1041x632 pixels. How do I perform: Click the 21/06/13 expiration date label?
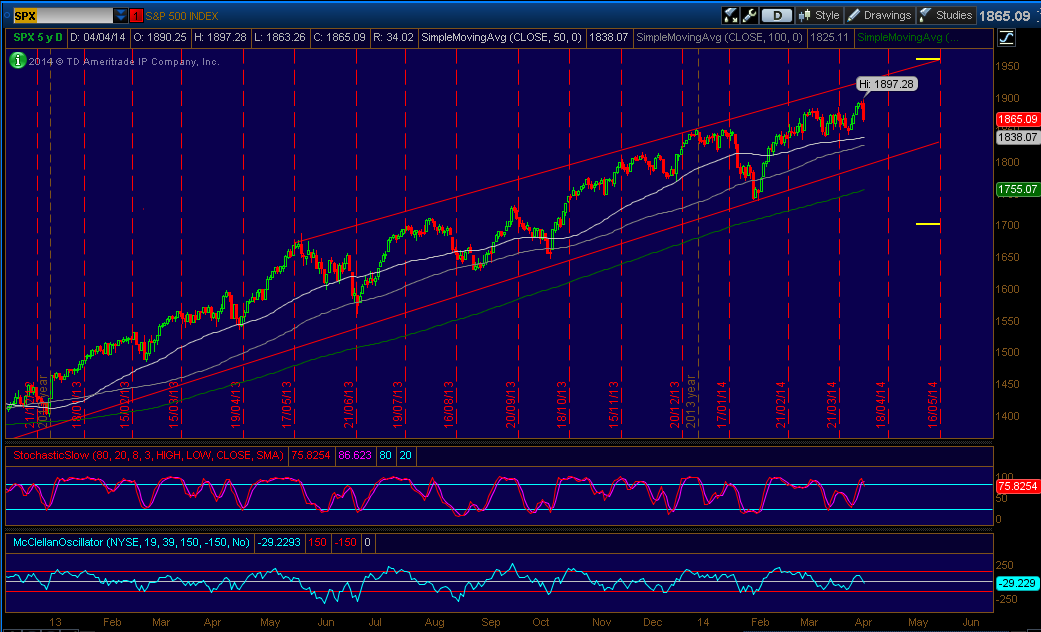[x=349, y=404]
